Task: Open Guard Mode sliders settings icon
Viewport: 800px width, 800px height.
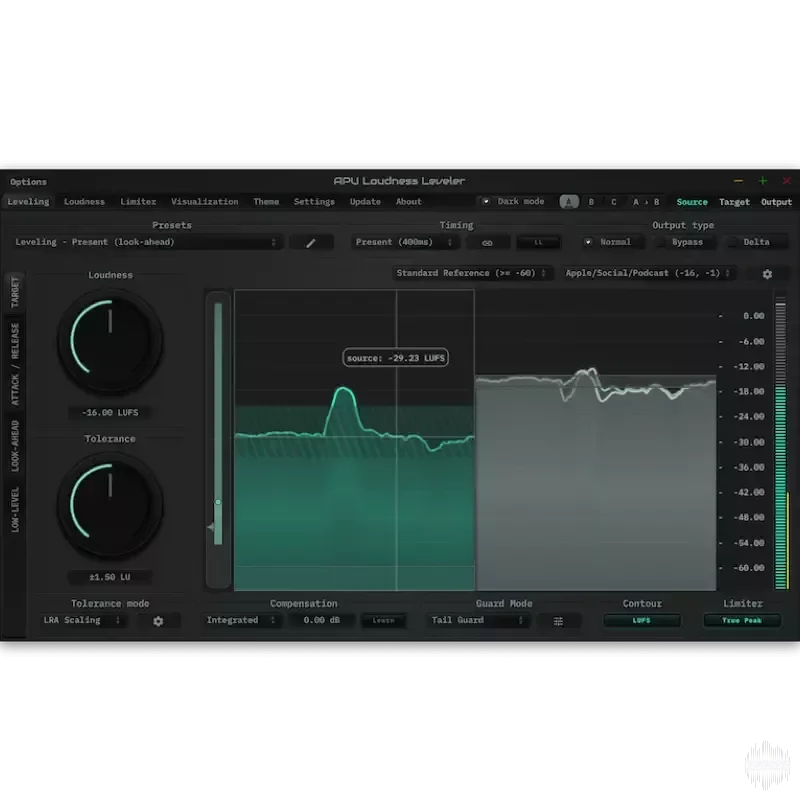Action: pos(558,621)
